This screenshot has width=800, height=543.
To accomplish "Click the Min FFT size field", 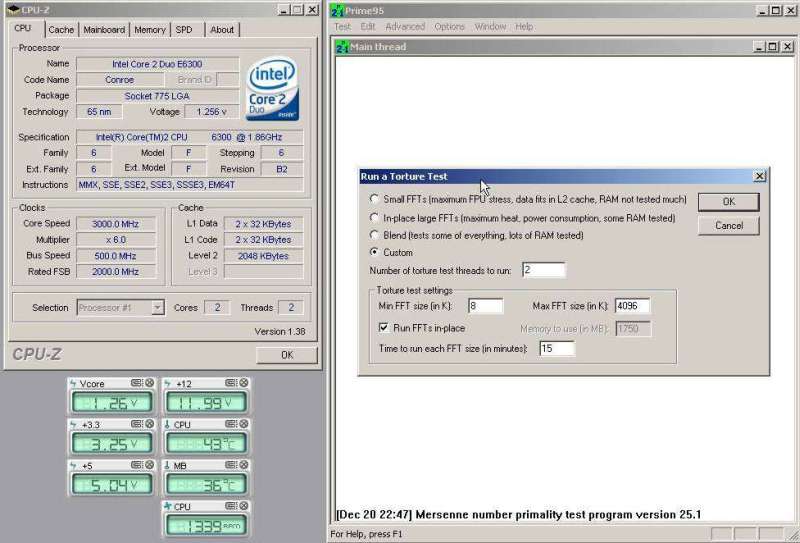I will click(485, 306).
